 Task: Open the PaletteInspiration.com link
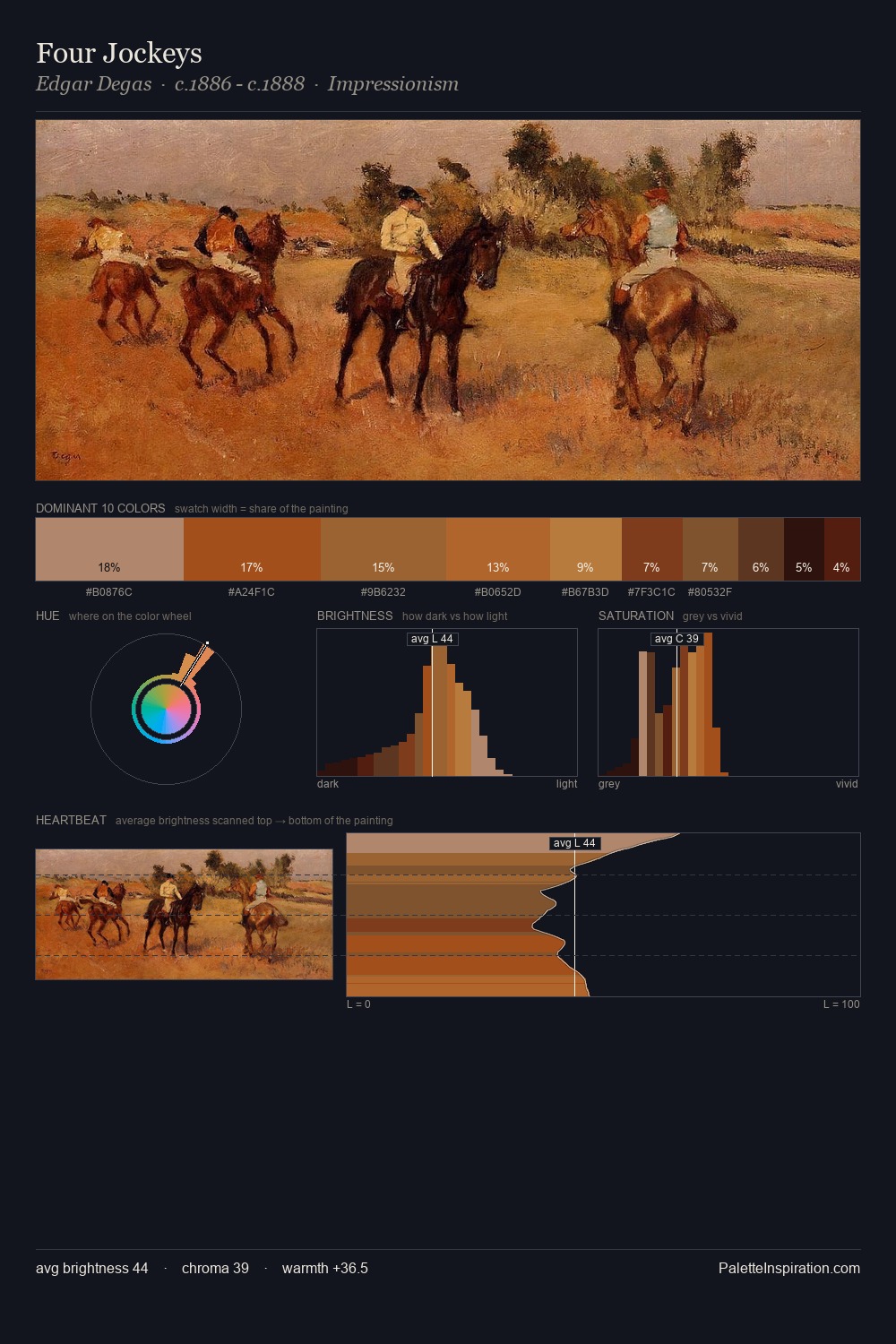tap(789, 1268)
